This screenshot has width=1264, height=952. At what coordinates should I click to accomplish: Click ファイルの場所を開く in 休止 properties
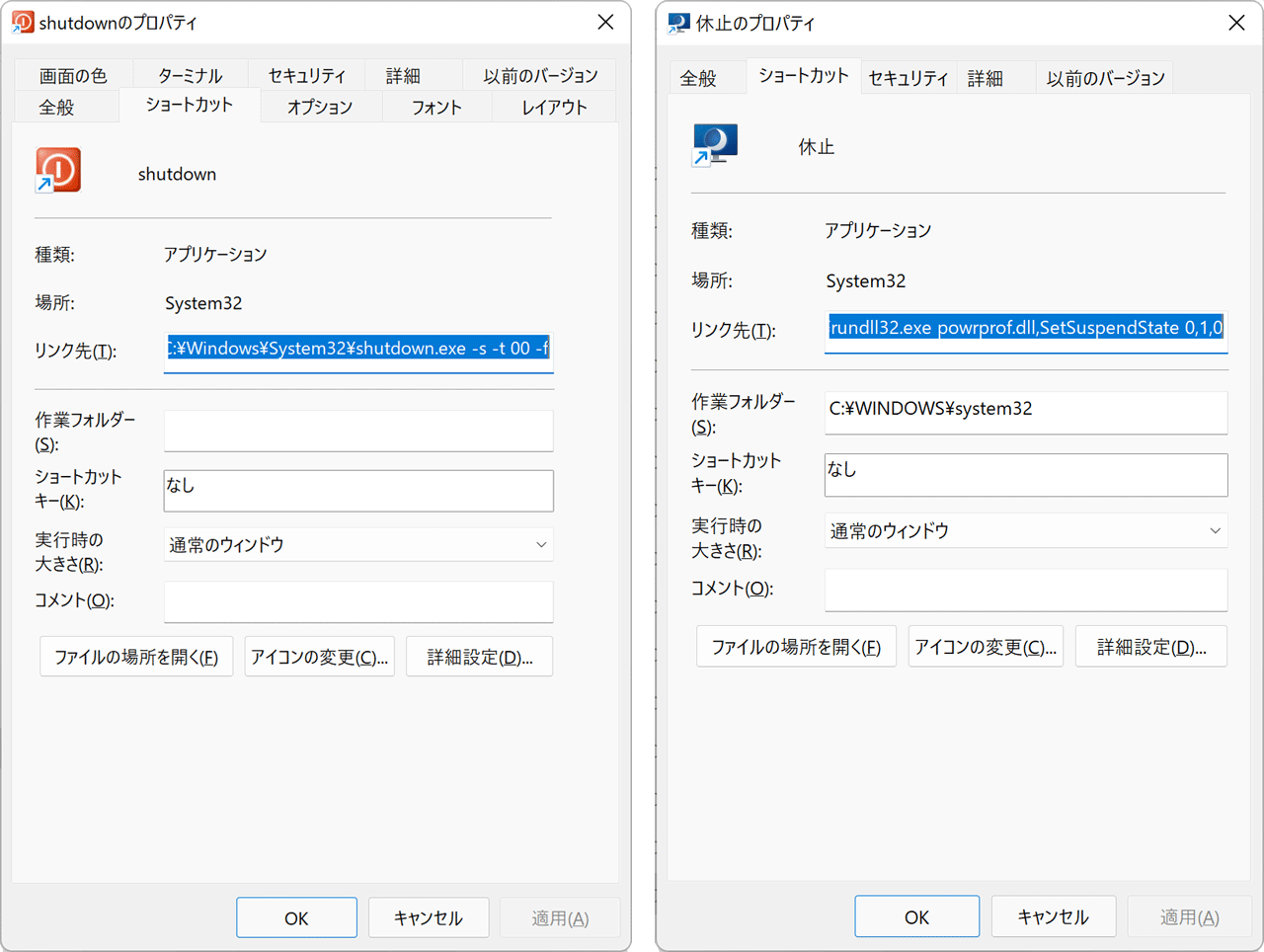[796, 647]
